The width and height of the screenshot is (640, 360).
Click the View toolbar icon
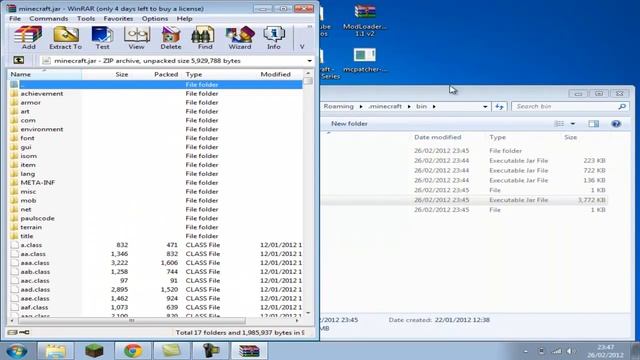click(136, 38)
